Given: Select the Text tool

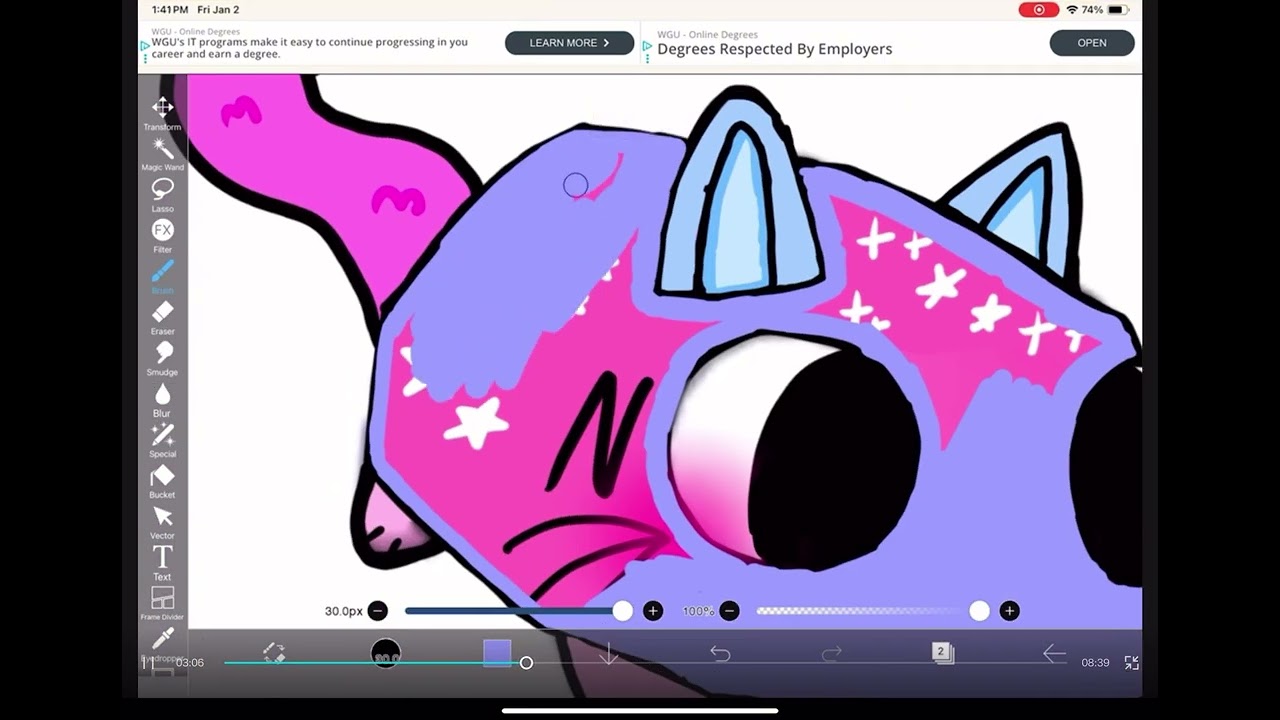Looking at the screenshot, I should (x=162, y=563).
